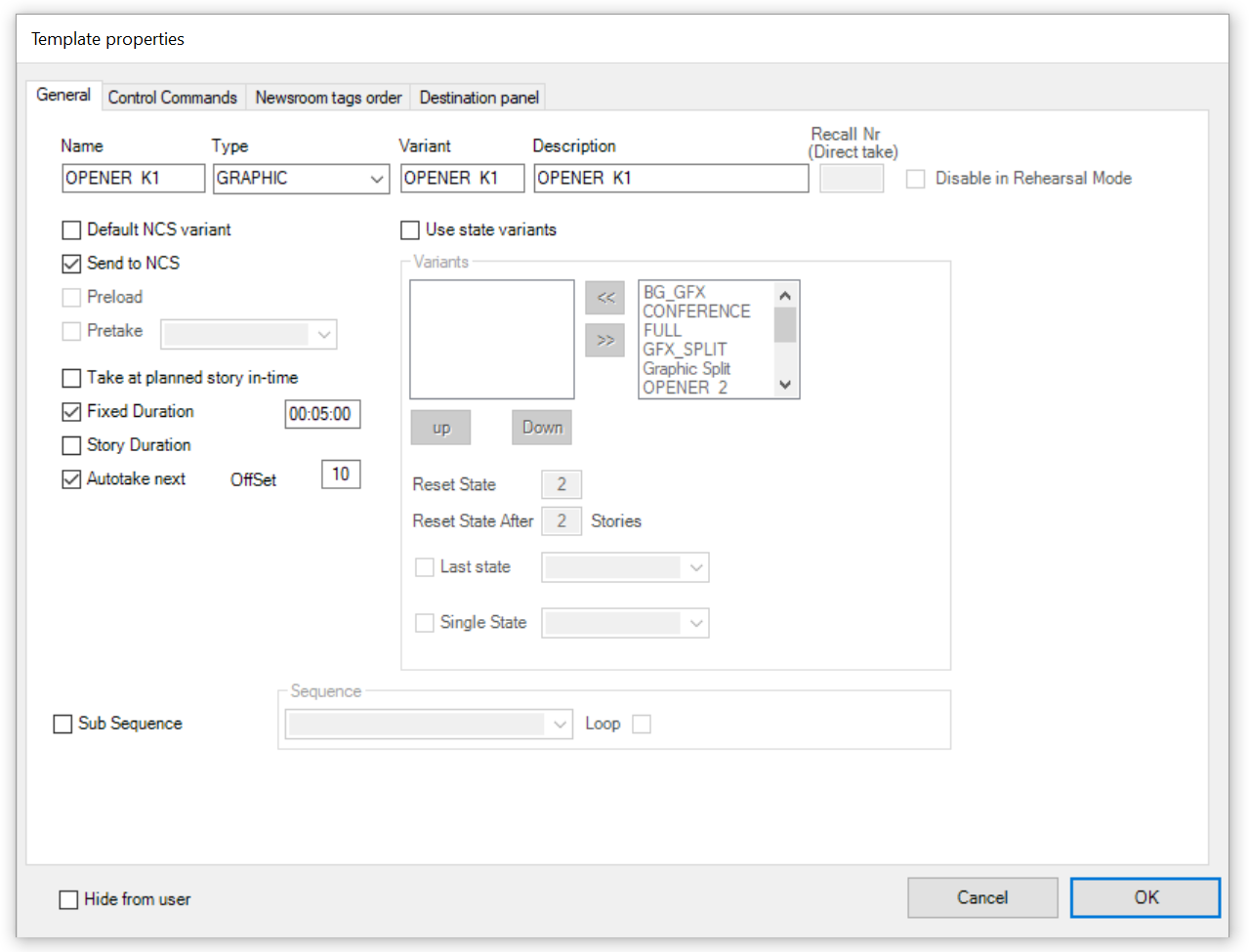This screenshot has width=1249, height=952.
Task: Click the << move-left variants button
Action: pyautogui.click(x=604, y=298)
